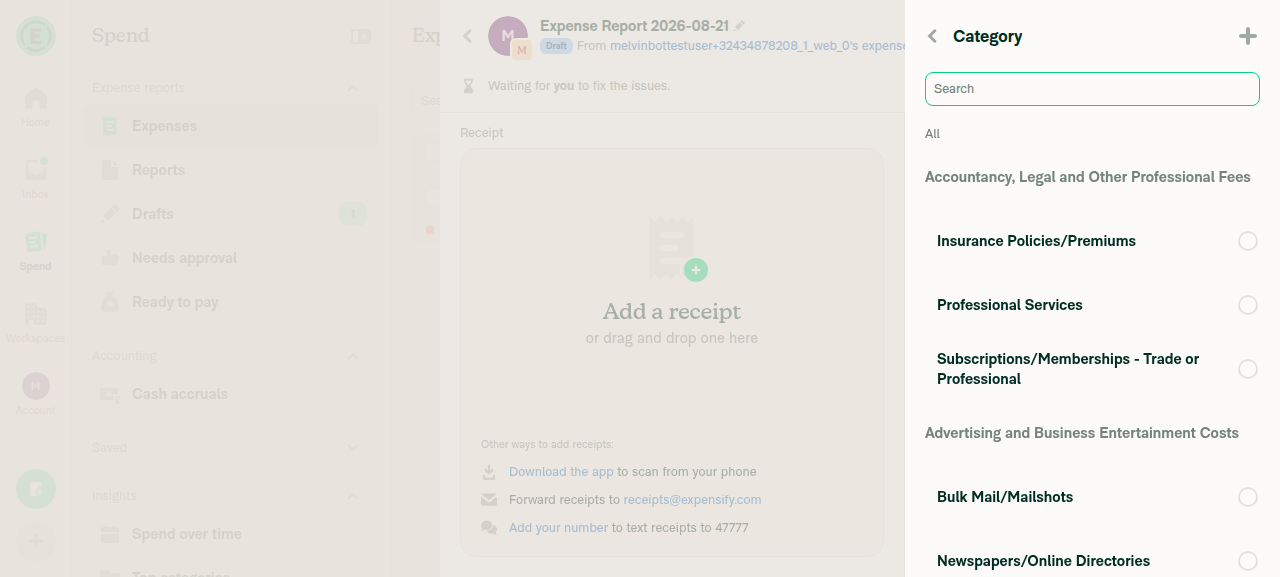The width and height of the screenshot is (1280, 577).
Task: Click the Expensify logo
Action: pos(36,36)
